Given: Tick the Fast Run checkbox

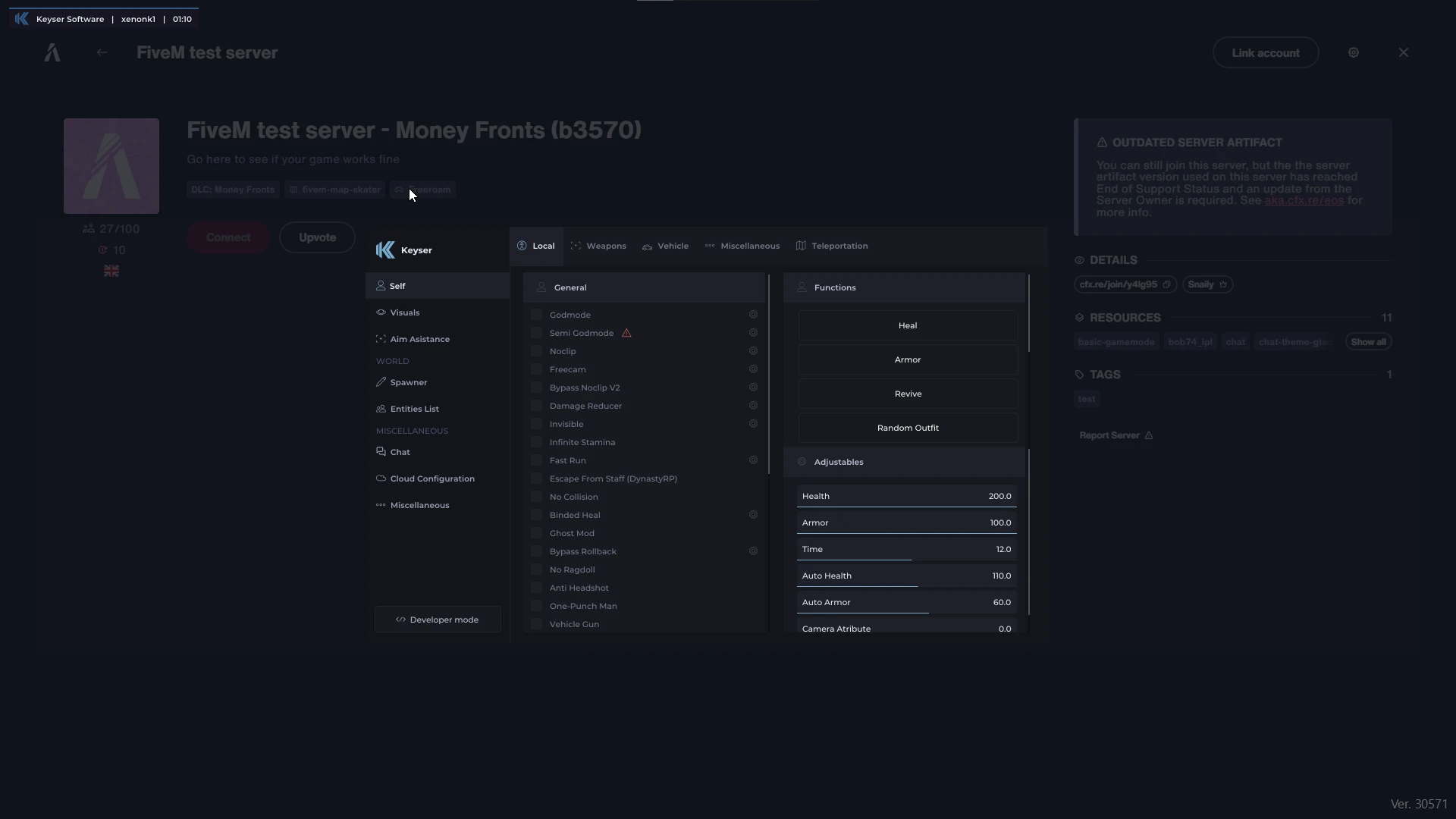Looking at the screenshot, I should (537, 460).
